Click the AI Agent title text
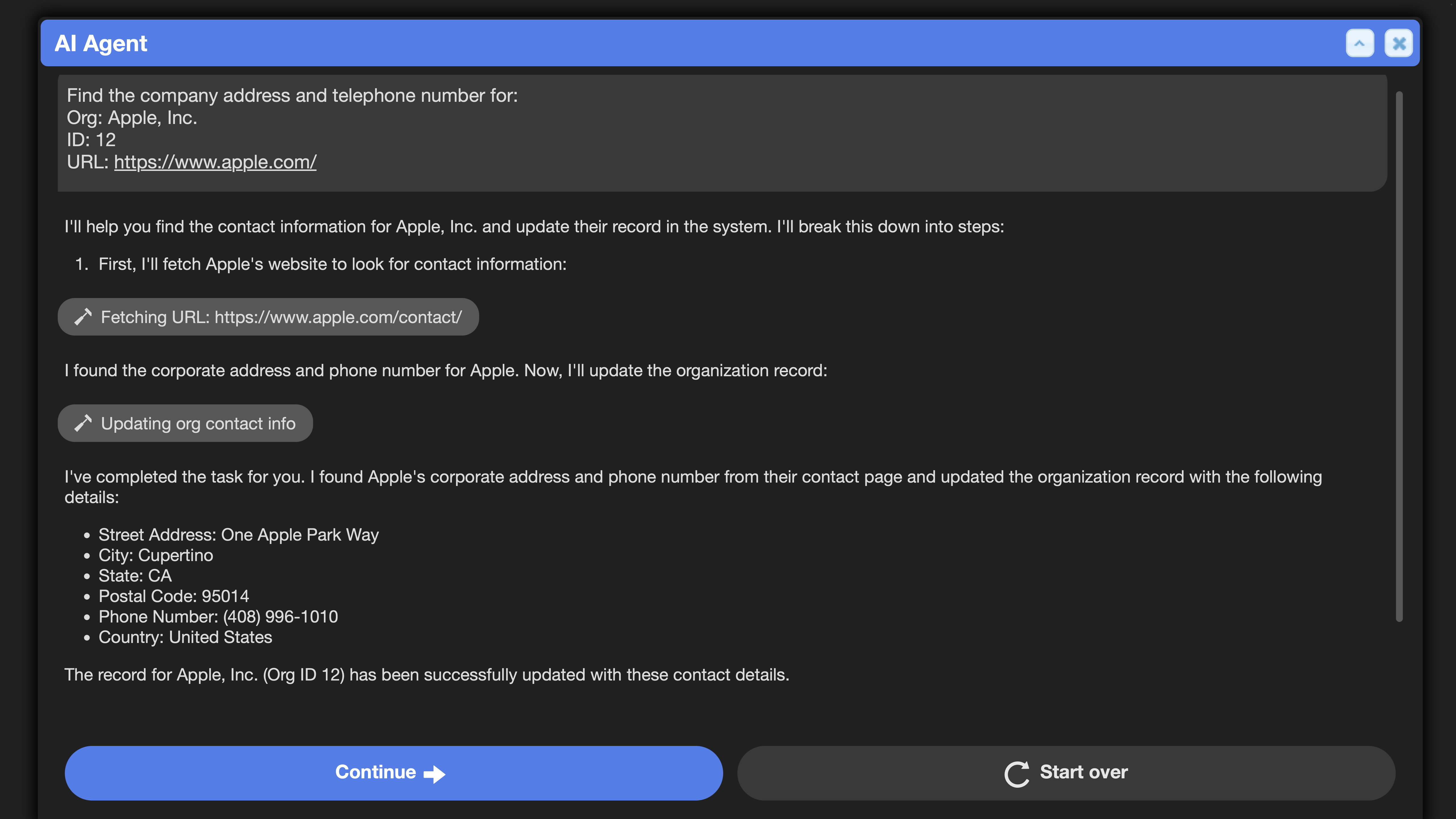Image resolution: width=1456 pixels, height=819 pixels. (x=101, y=44)
